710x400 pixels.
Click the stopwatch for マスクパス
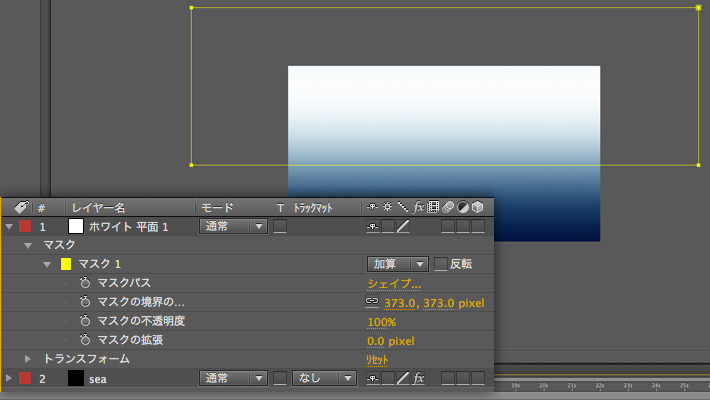click(85, 283)
